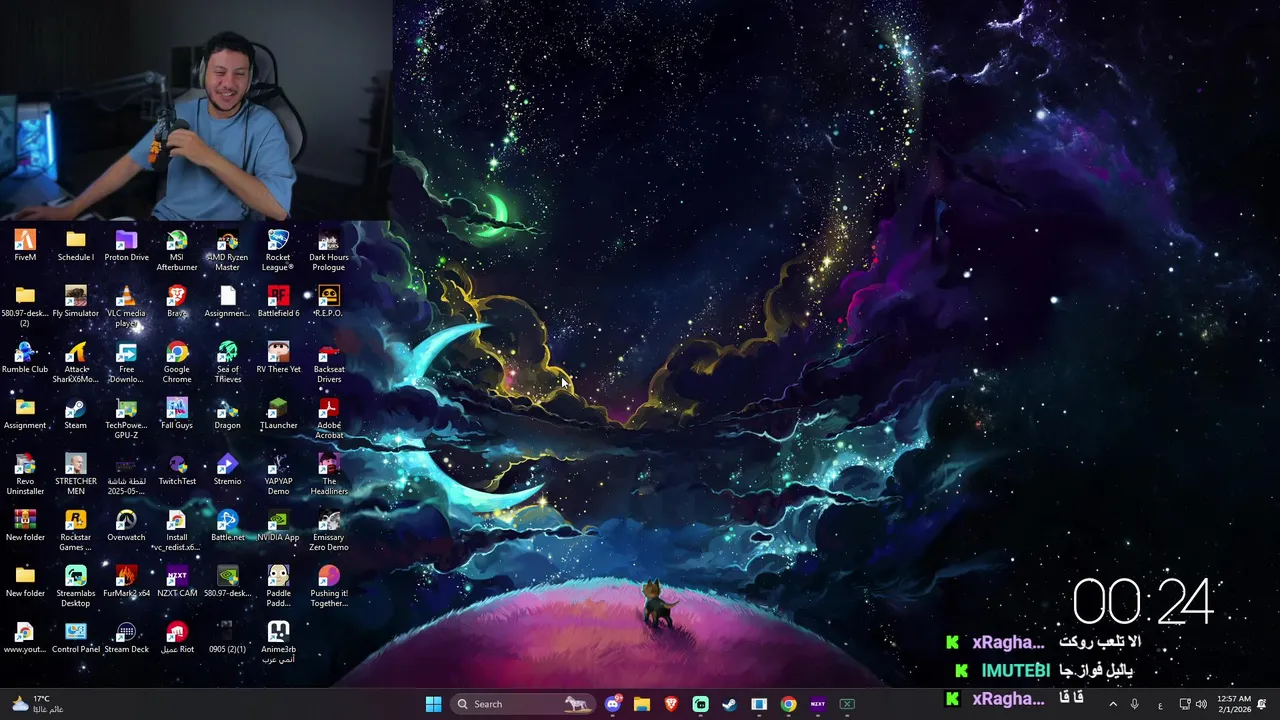This screenshot has width=1280, height=720.
Task: Expand the hidden system tray icons
Action: pyautogui.click(x=1113, y=704)
